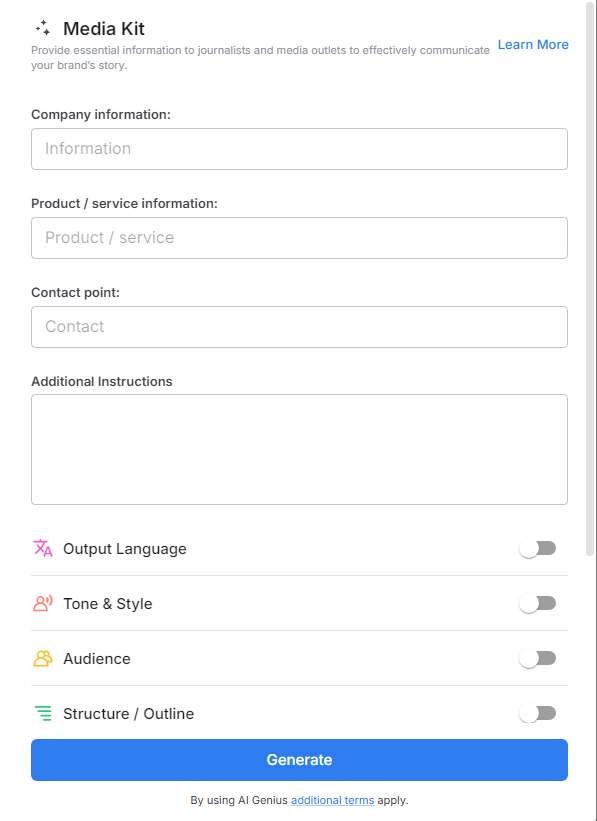Viewport: 597px width, 821px height.
Task: Switch on the Structure / Outline option
Action: click(537, 713)
